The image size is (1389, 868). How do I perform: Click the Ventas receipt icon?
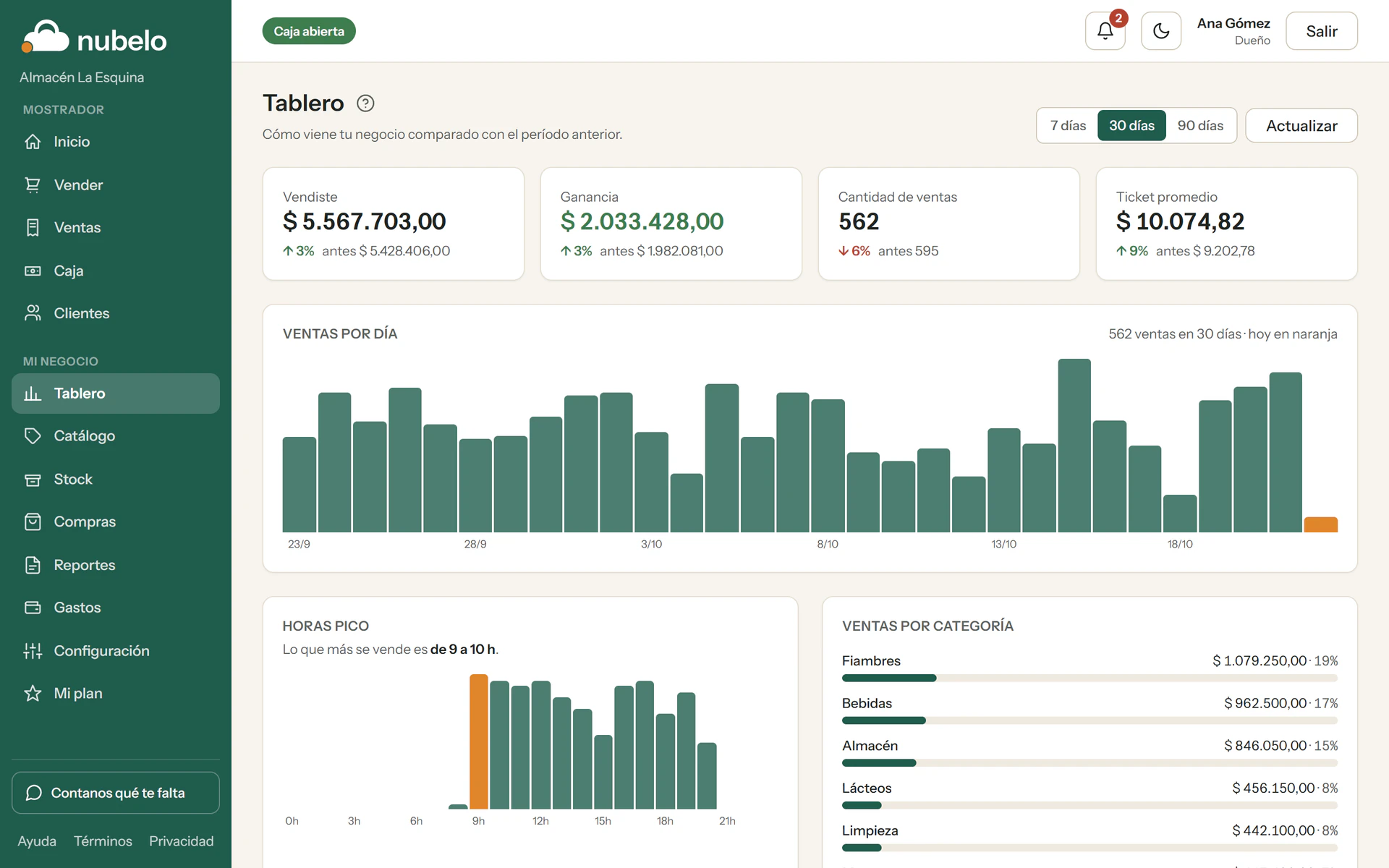tap(33, 228)
